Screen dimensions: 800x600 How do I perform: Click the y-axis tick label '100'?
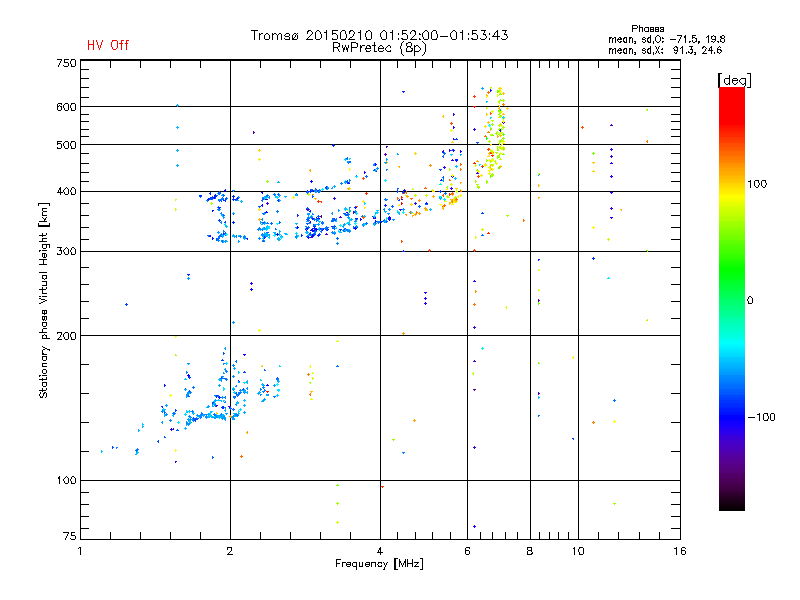coord(66,481)
